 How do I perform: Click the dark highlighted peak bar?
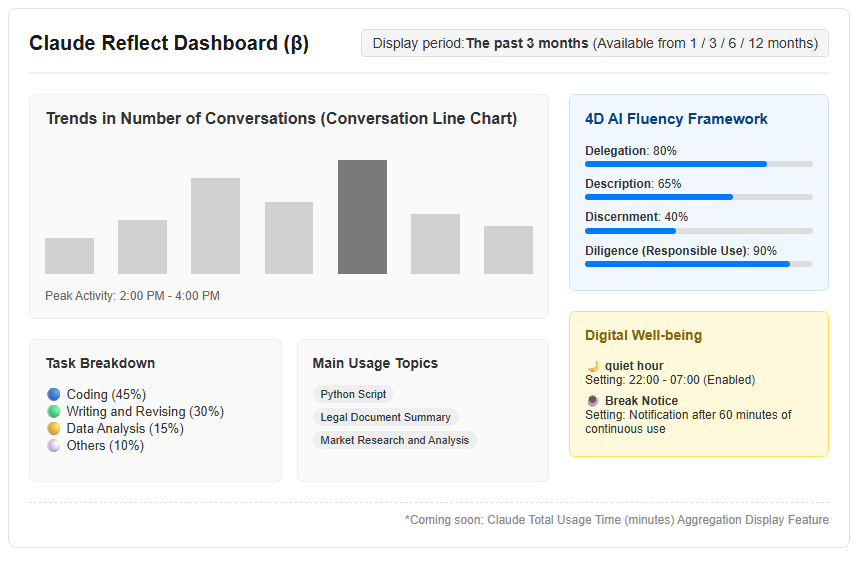pos(362,217)
